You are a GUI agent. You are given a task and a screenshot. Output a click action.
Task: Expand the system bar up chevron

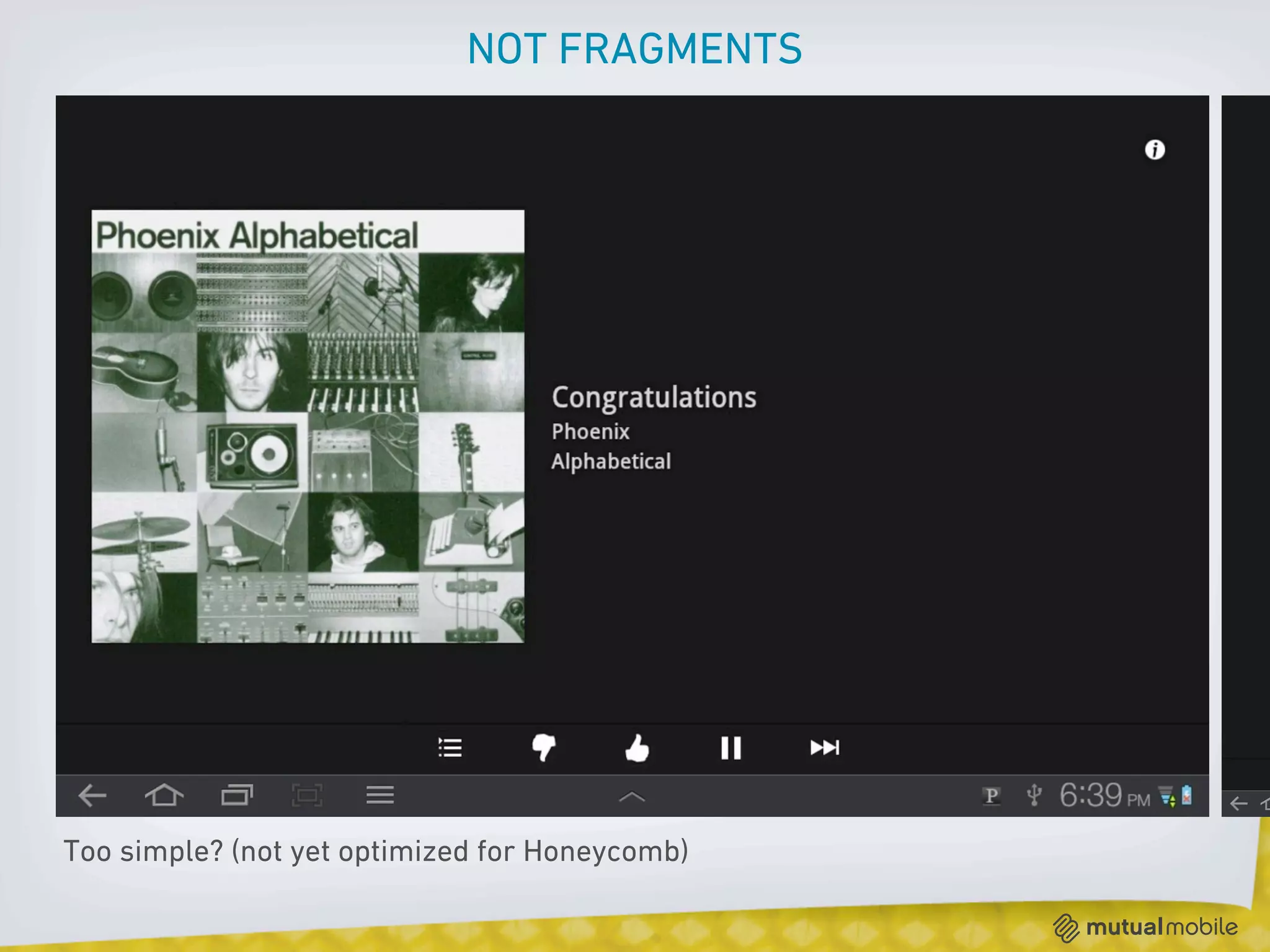point(632,797)
